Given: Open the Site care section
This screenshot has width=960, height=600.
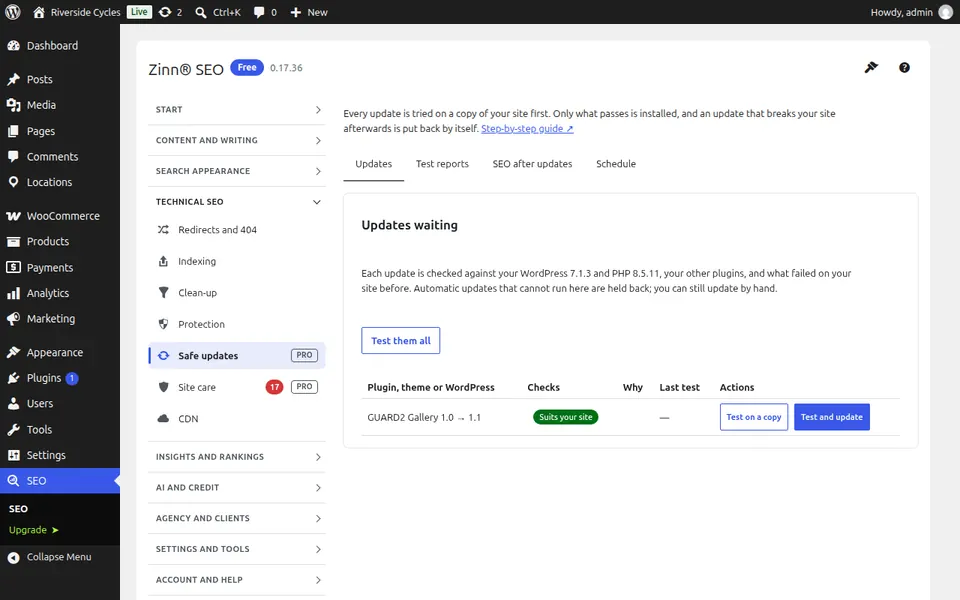Looking at the screenshot, I should 237,387.
